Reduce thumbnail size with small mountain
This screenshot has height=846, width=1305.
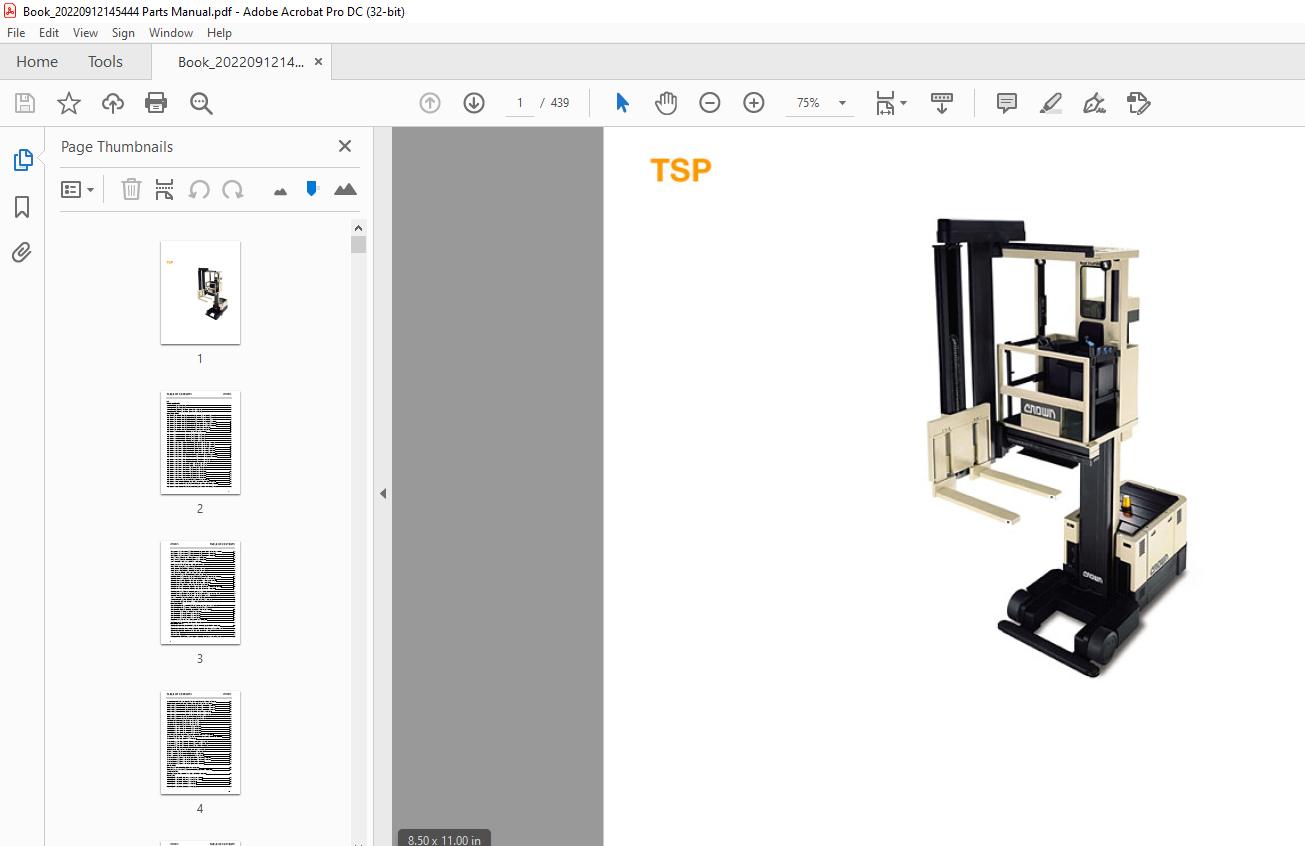coord(280,190)
